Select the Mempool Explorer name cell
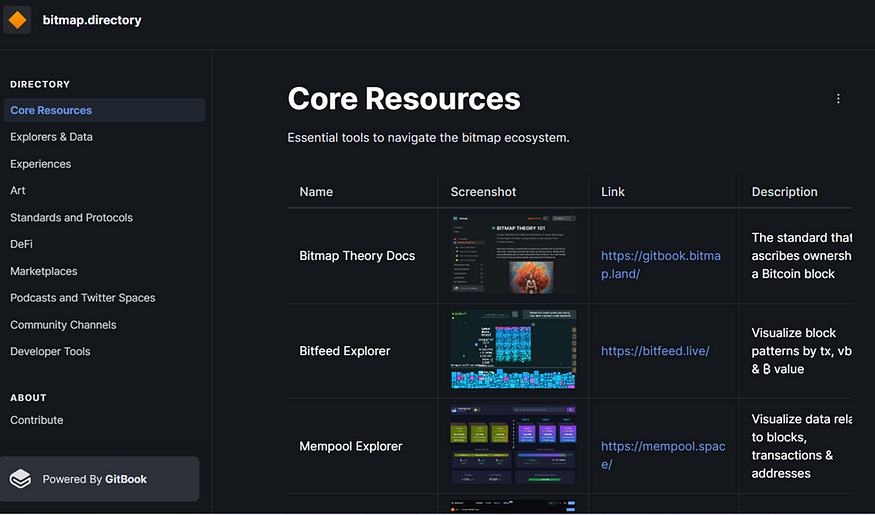The height and width of the screenshot is (515, 875). click(351, 446)
